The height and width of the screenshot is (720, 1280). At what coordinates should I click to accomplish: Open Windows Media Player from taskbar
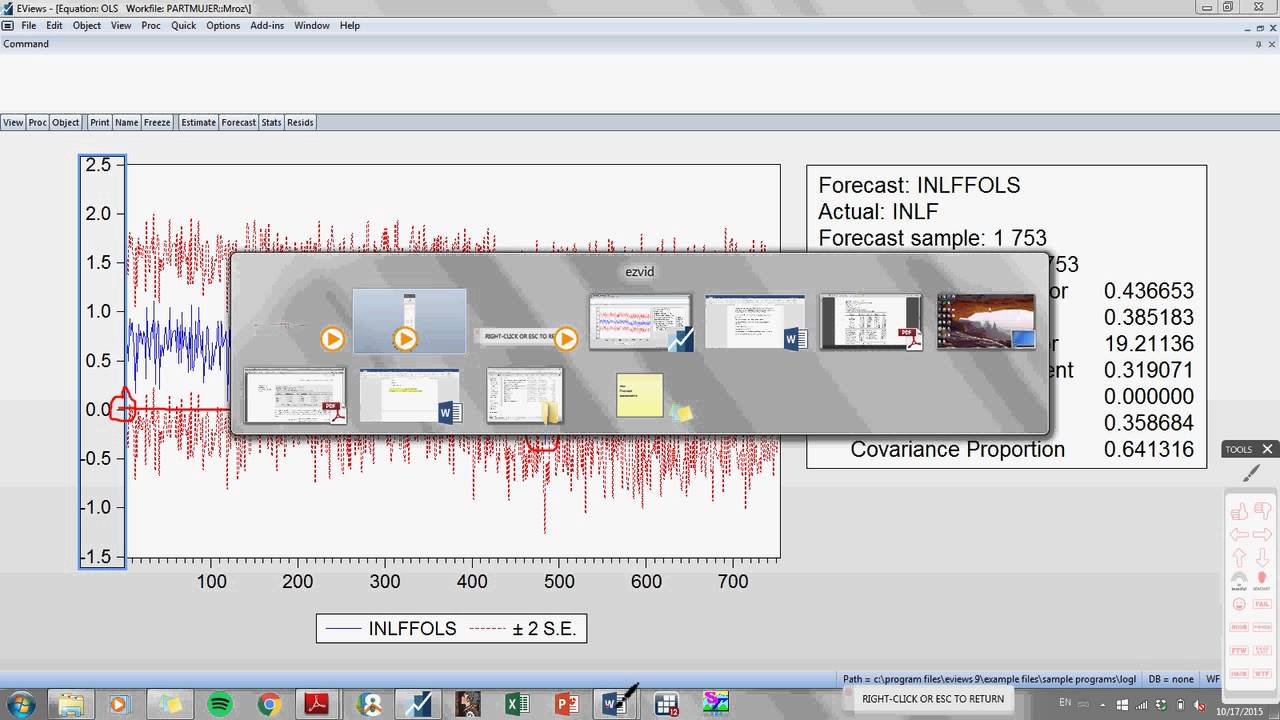click(118, 704)
